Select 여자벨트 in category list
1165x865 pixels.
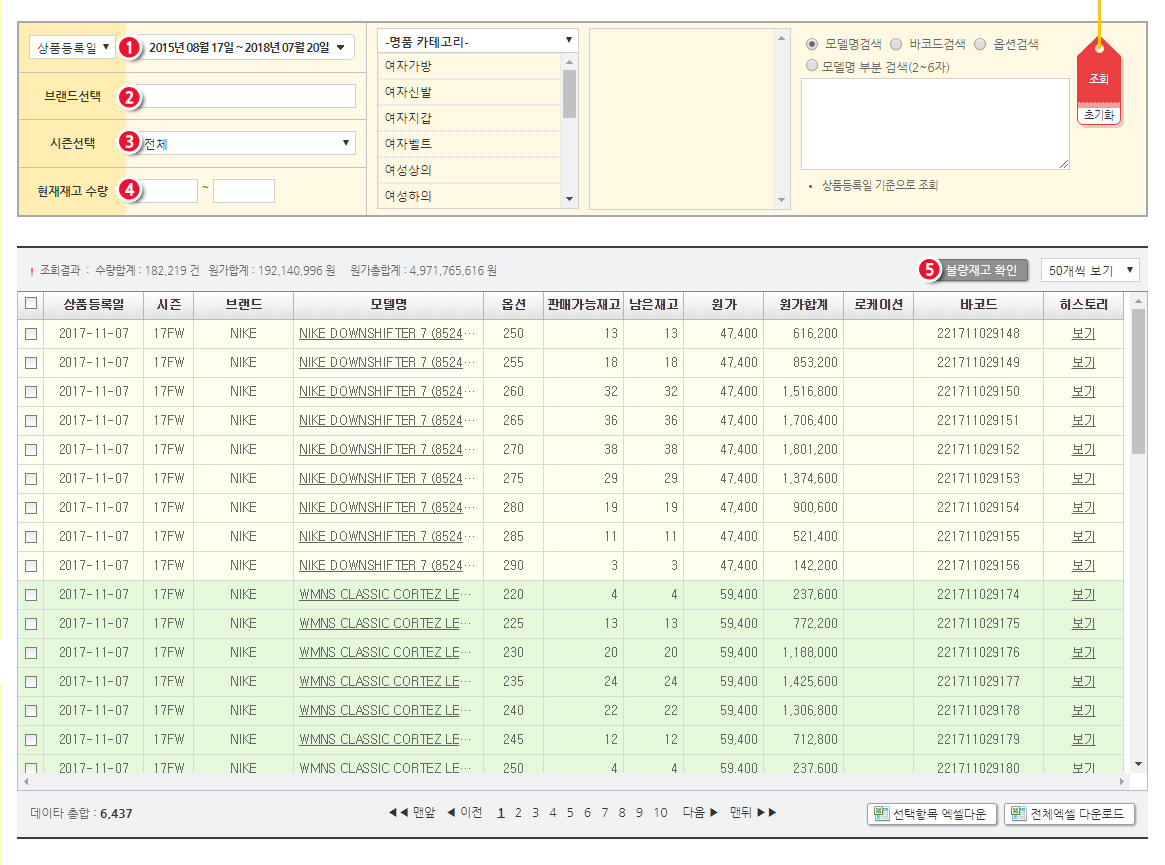click(x=470, y=144)
